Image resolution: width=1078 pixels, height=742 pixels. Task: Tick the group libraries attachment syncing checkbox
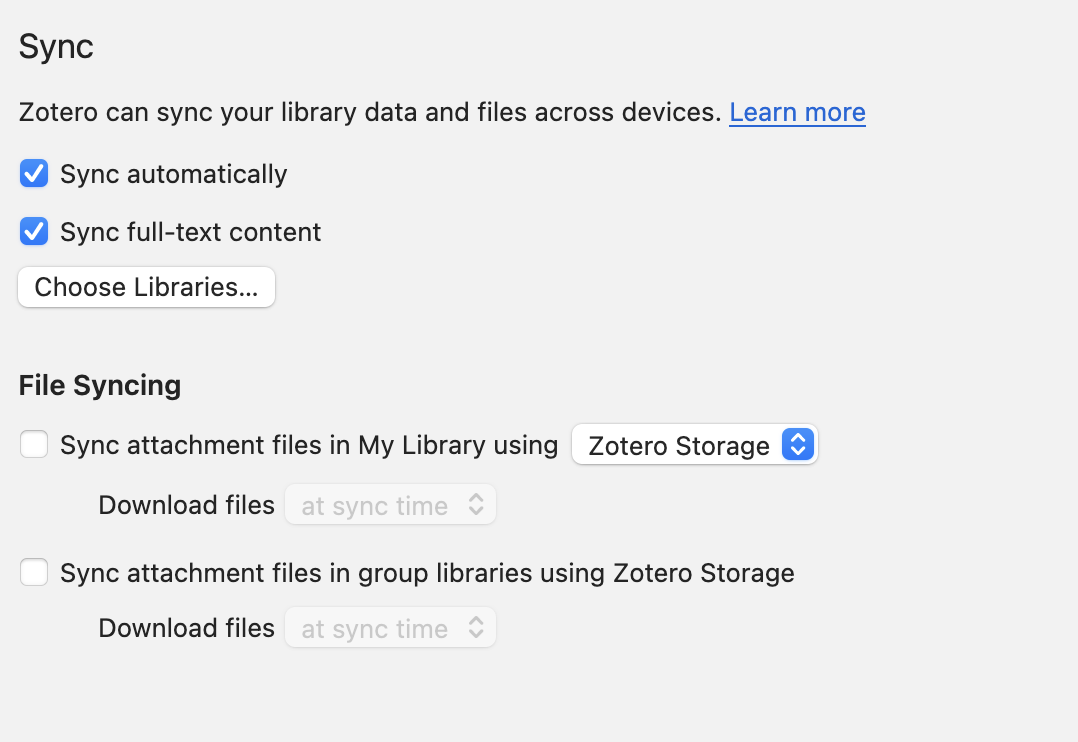pos(34,572)
